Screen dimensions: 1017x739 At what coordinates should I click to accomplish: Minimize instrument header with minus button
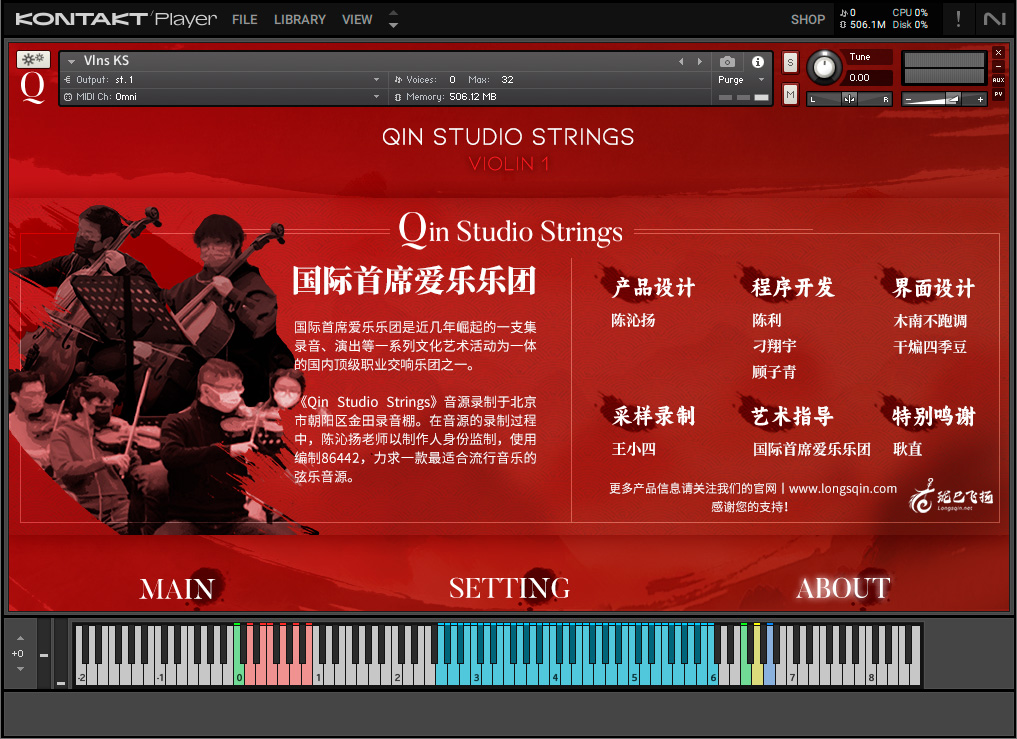[x=998, y=66]
